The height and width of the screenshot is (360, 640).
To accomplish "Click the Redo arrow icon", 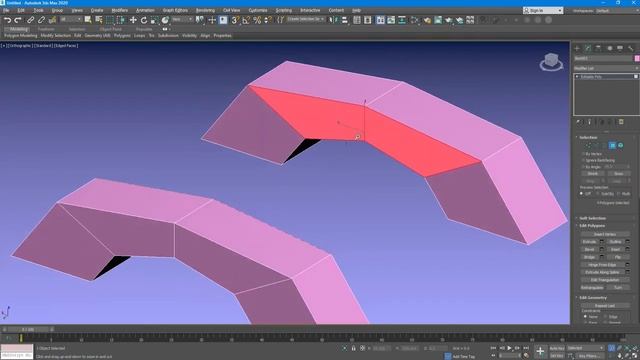I will [x=18, y=20].
